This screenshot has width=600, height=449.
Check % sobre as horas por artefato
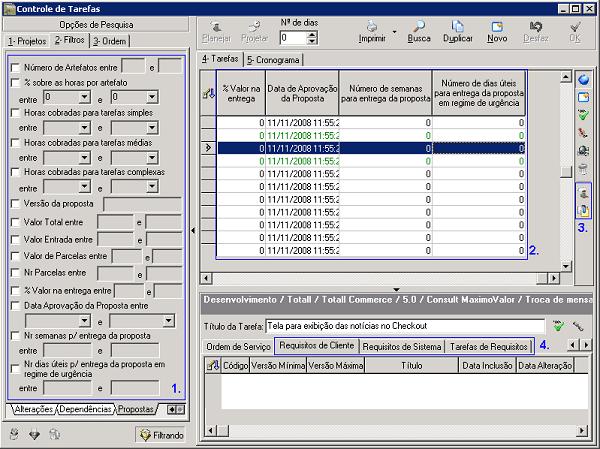tap(15, 83)
